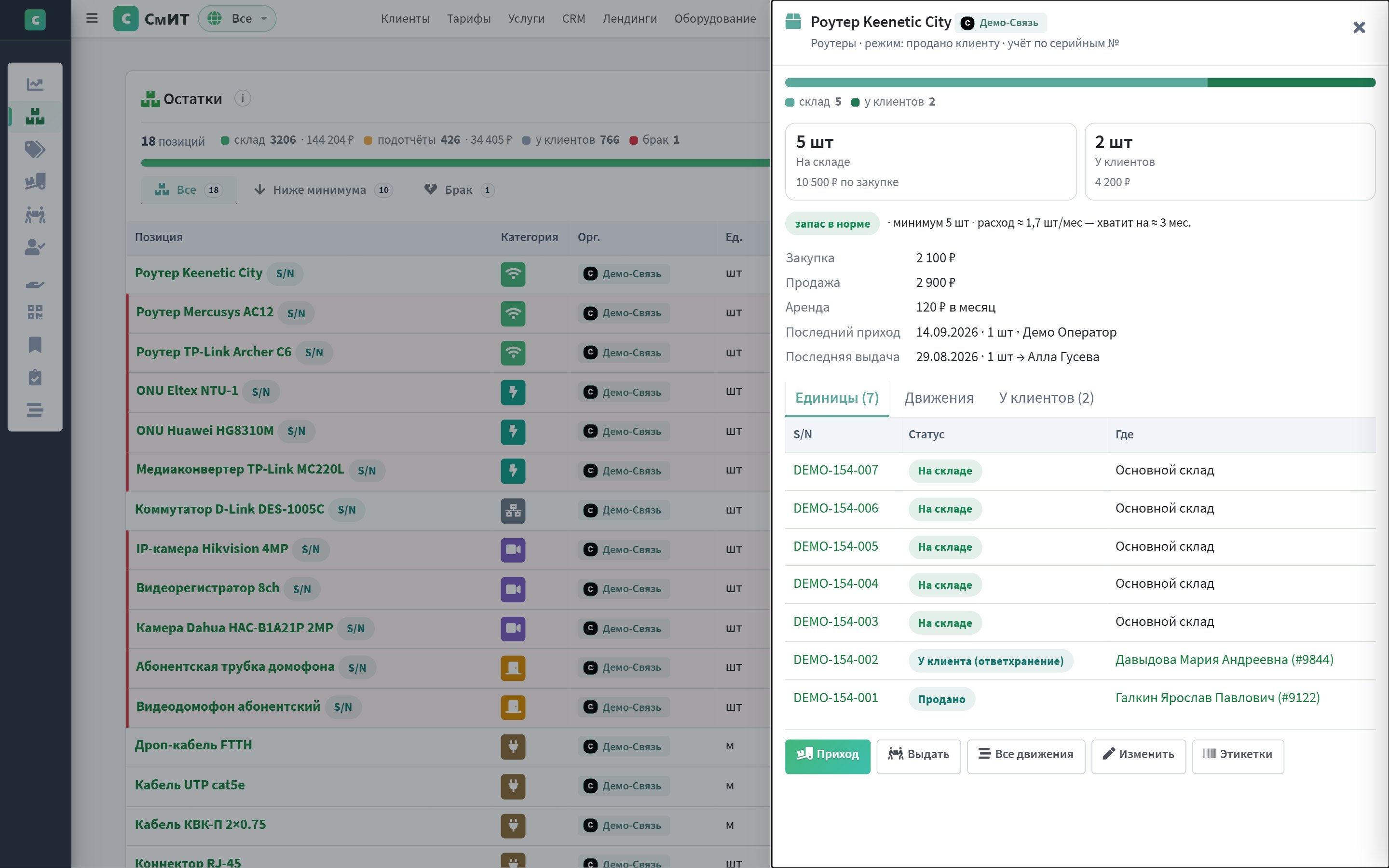The width and height of the screenshot is (1389, 868).
Task: Open the Все organization dropdown
Action: pos(237,18)
